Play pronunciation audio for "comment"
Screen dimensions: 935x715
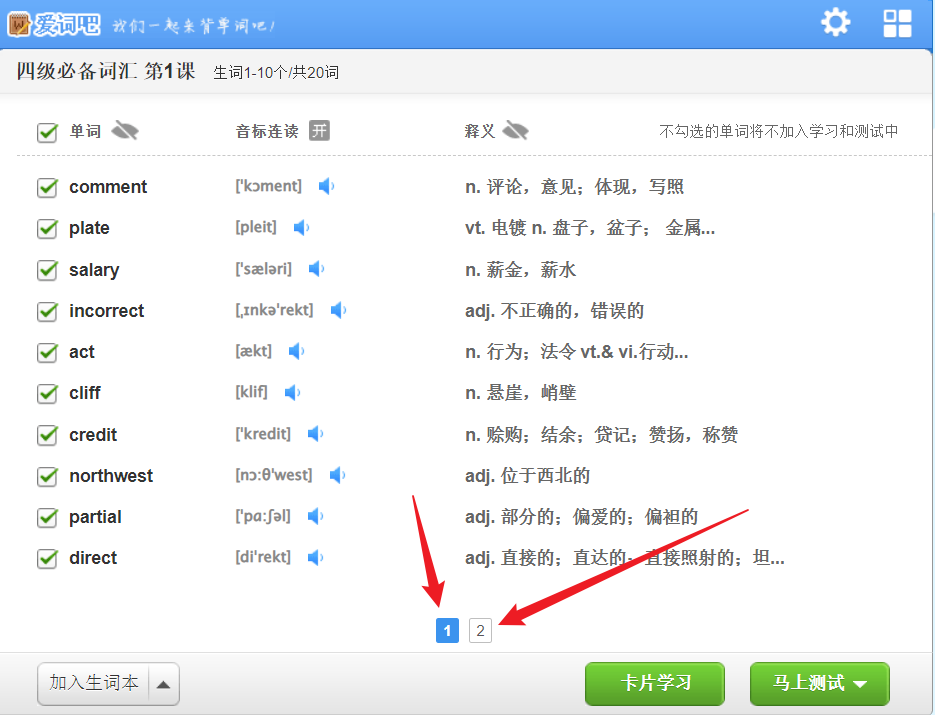click(327, 187)
